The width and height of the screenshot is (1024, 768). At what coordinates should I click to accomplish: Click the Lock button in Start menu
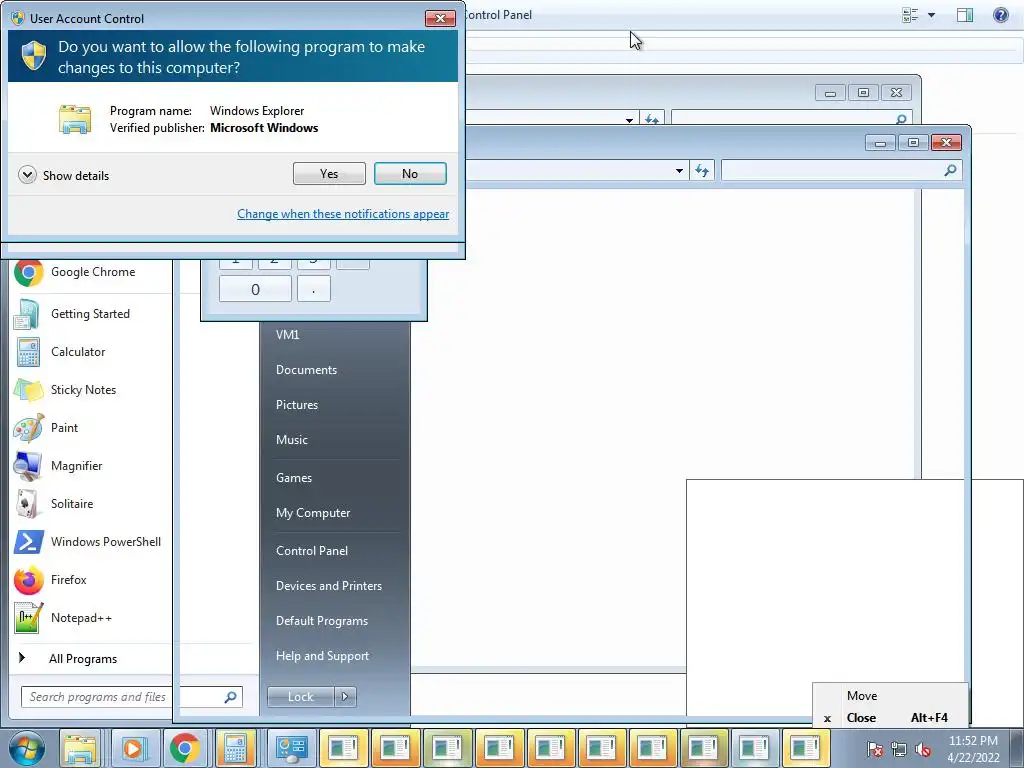click(301, 697)
